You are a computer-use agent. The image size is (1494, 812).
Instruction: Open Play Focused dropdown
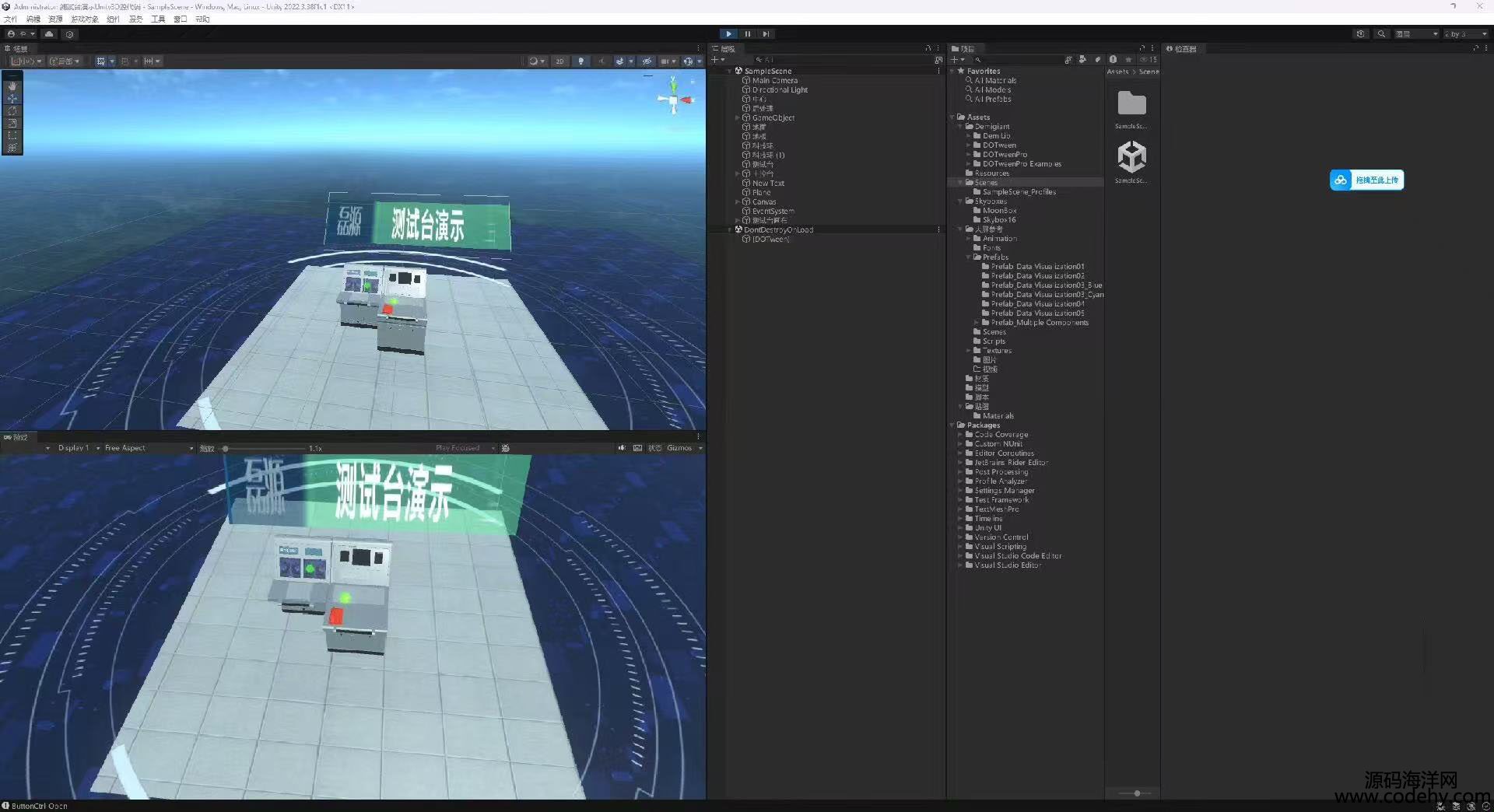point(465,448)
